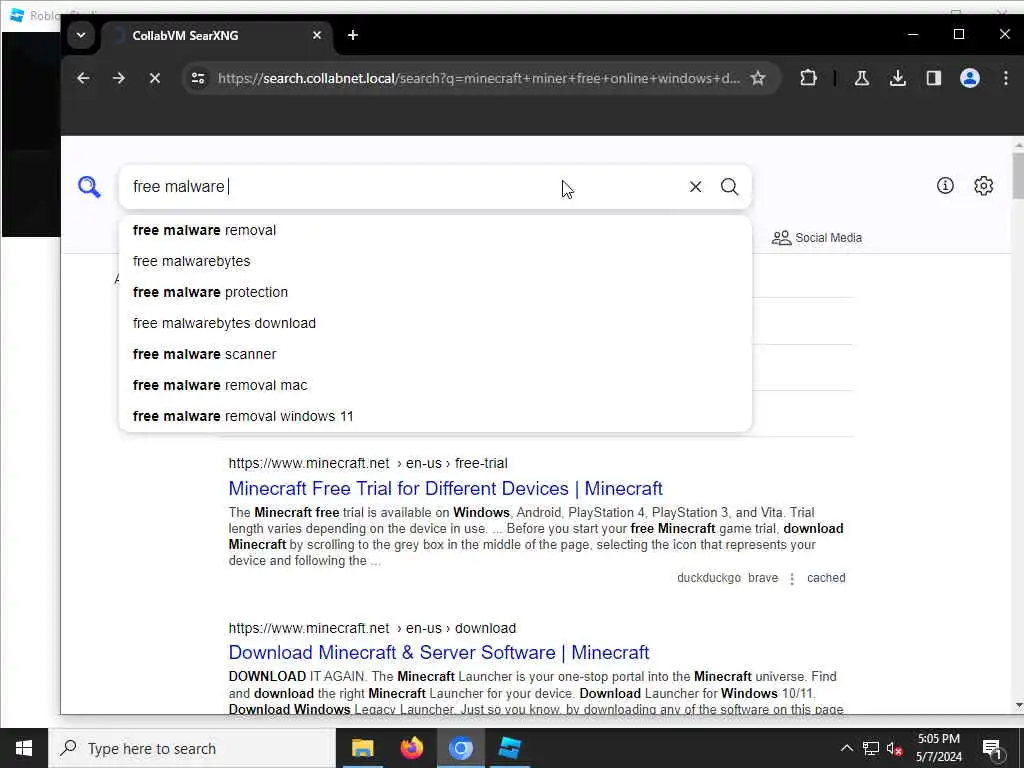
Task: Go back with browser back arrow
Action: (x=83, y=78)
